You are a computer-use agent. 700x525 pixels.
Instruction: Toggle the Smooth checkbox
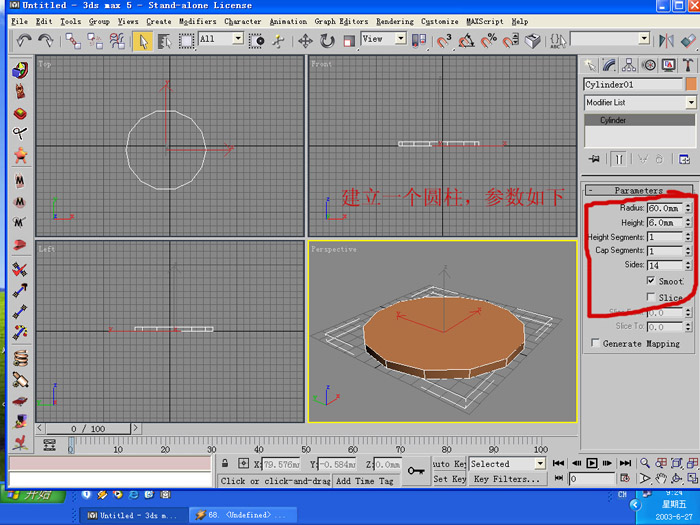651,280
